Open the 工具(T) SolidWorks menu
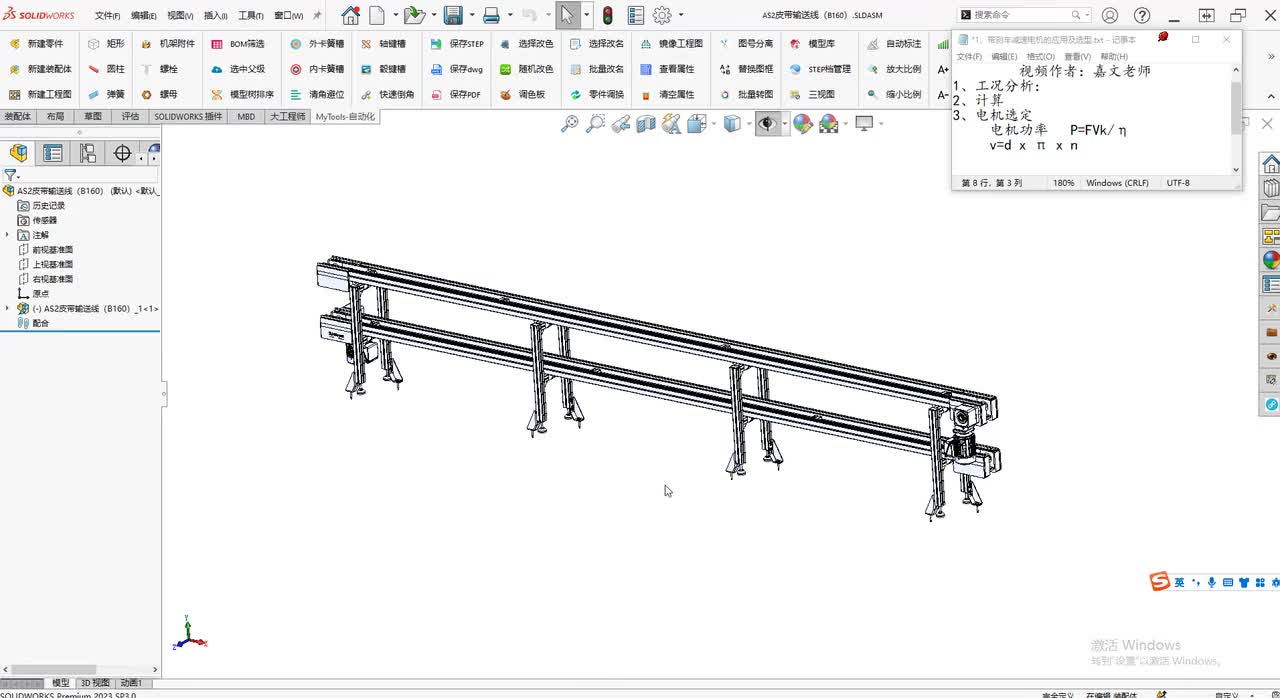 [x=250, y=16]
